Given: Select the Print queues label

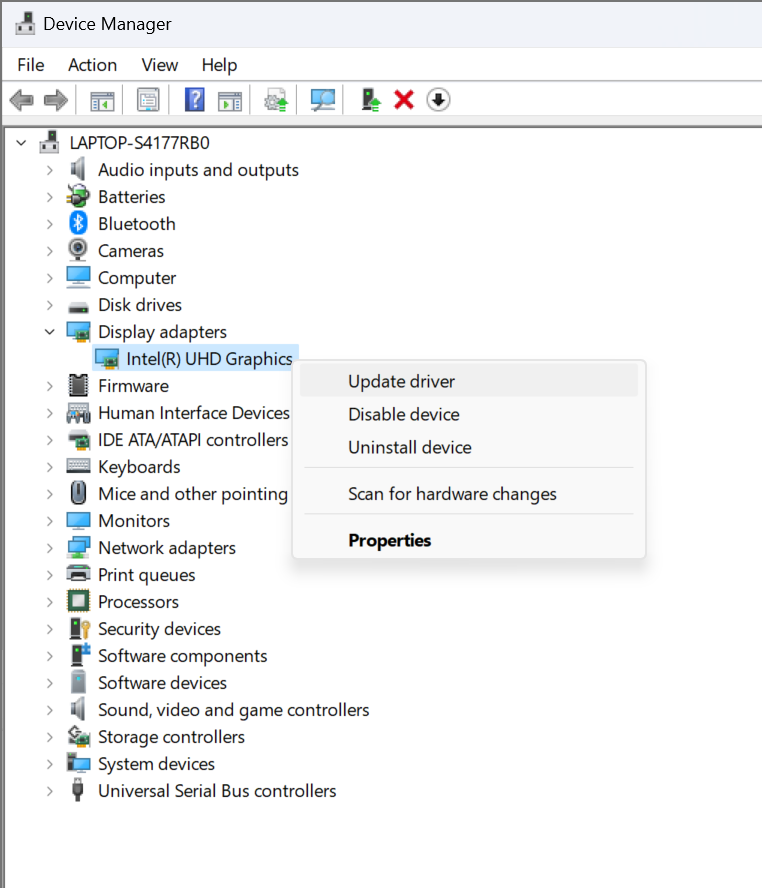Looking at the screenshot, I should pos(147,575).
